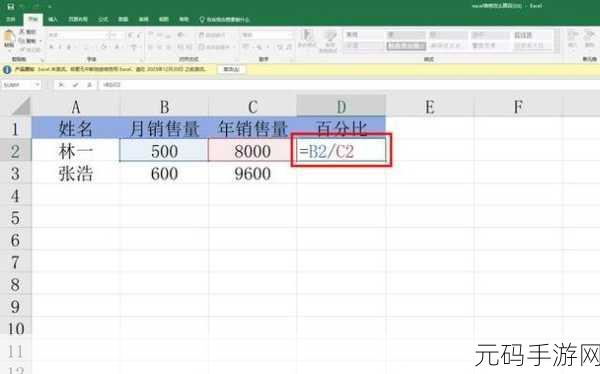
Task: Select the cell with value 500
Action: click(x=164, y=151)
